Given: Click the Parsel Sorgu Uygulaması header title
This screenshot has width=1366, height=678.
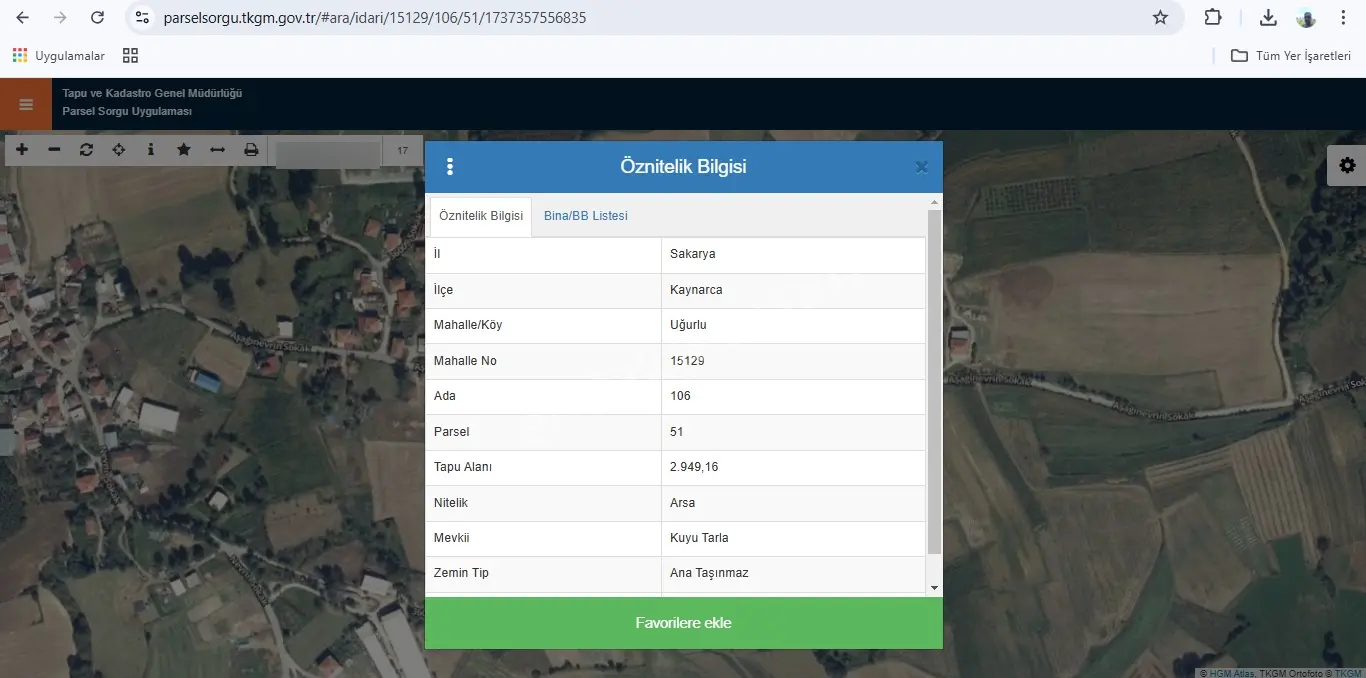Looking at the screenshot, I should [127, 112].
